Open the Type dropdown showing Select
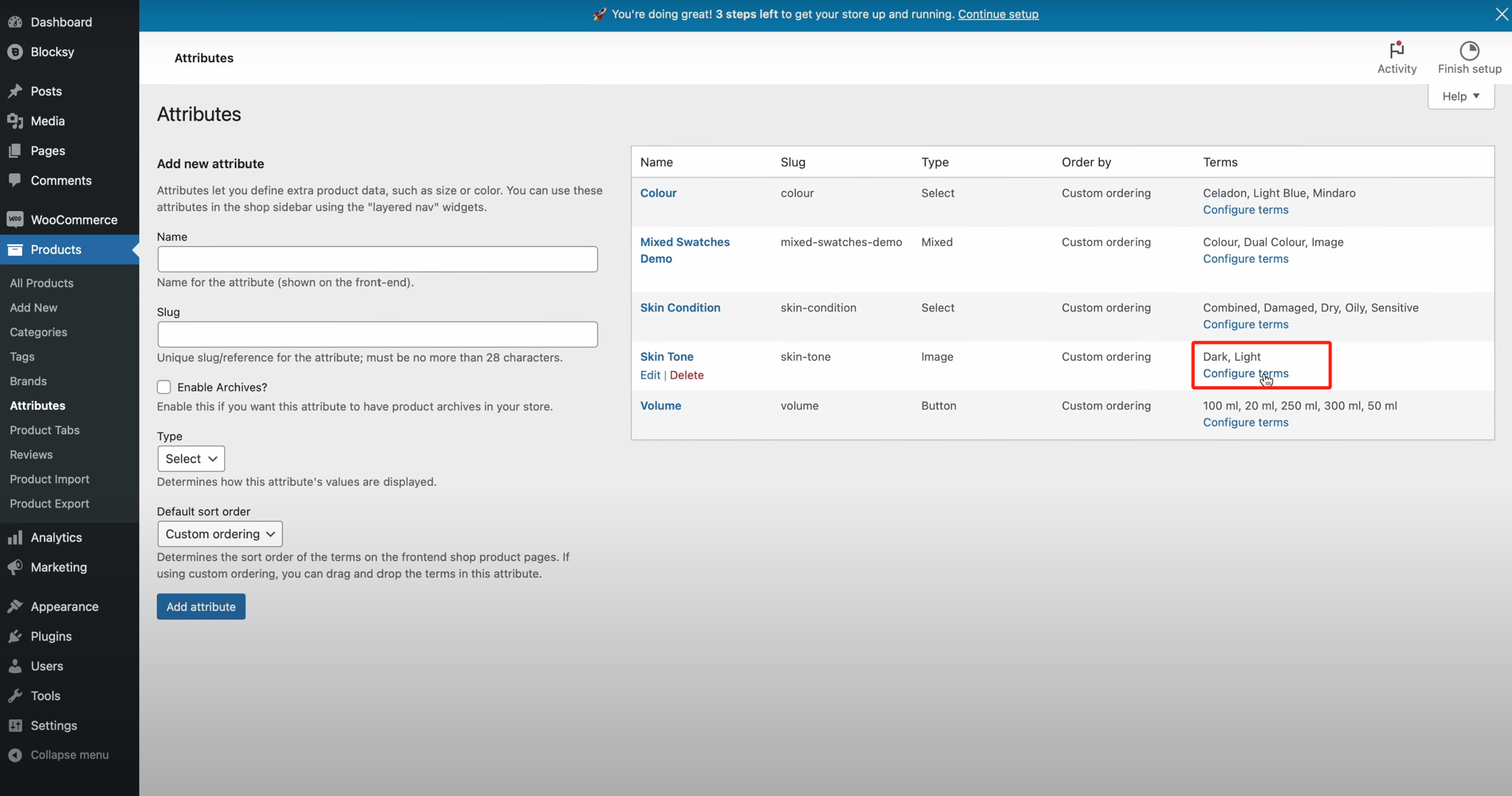Image resolution: width=1512 pixels, height=796 pixels. tap(190, 458)
